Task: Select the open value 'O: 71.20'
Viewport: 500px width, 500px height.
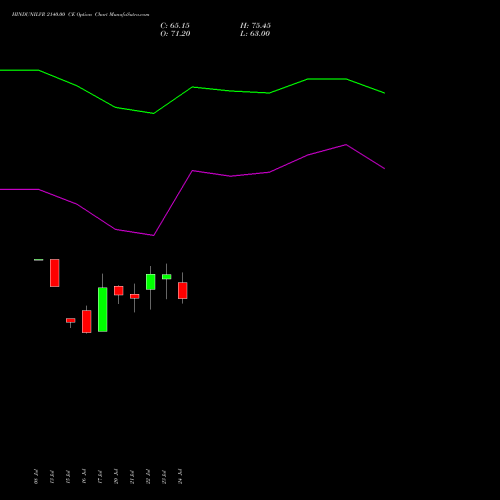Action: click(x=175, y=34)
